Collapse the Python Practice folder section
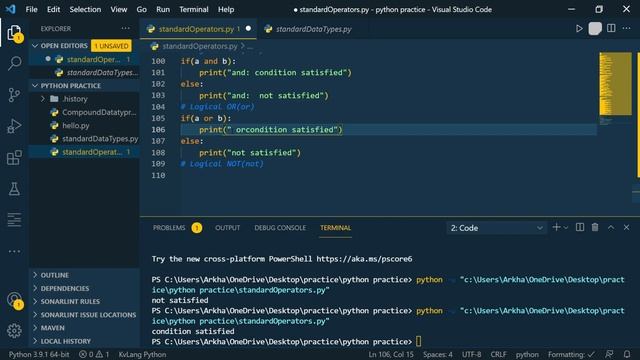Viewport: 640px width, 360px height. [35, 86]
